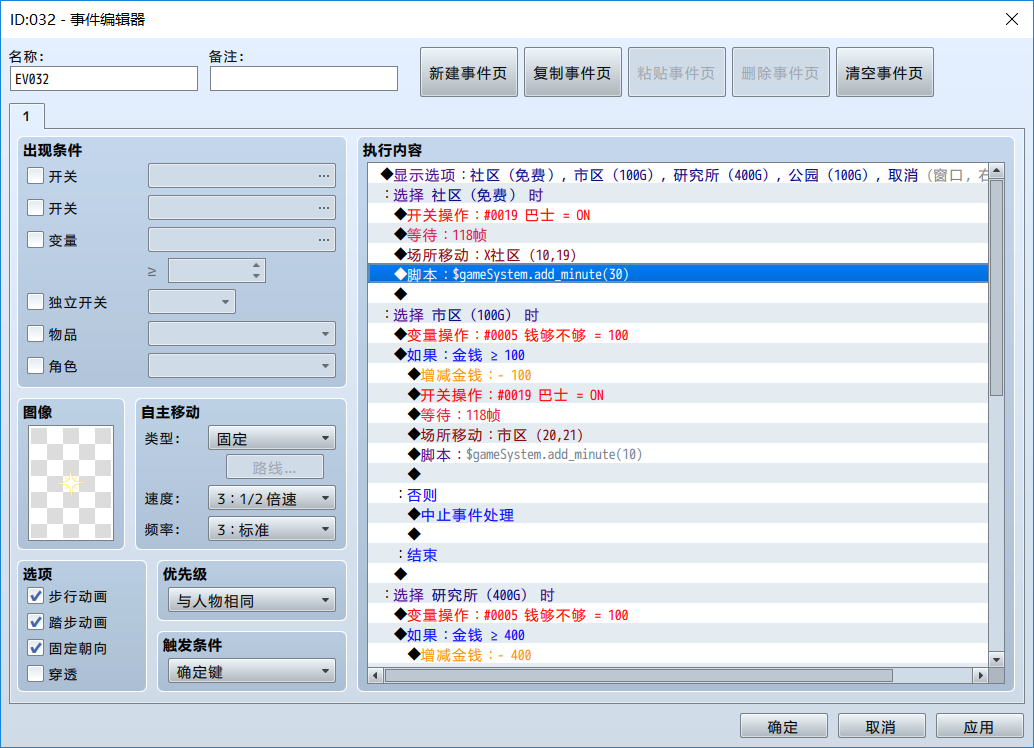1034x748 pixels.
Task: Click the horizontal scrollbar thumb in 执行内容
Action: click(x=638, y=675)
